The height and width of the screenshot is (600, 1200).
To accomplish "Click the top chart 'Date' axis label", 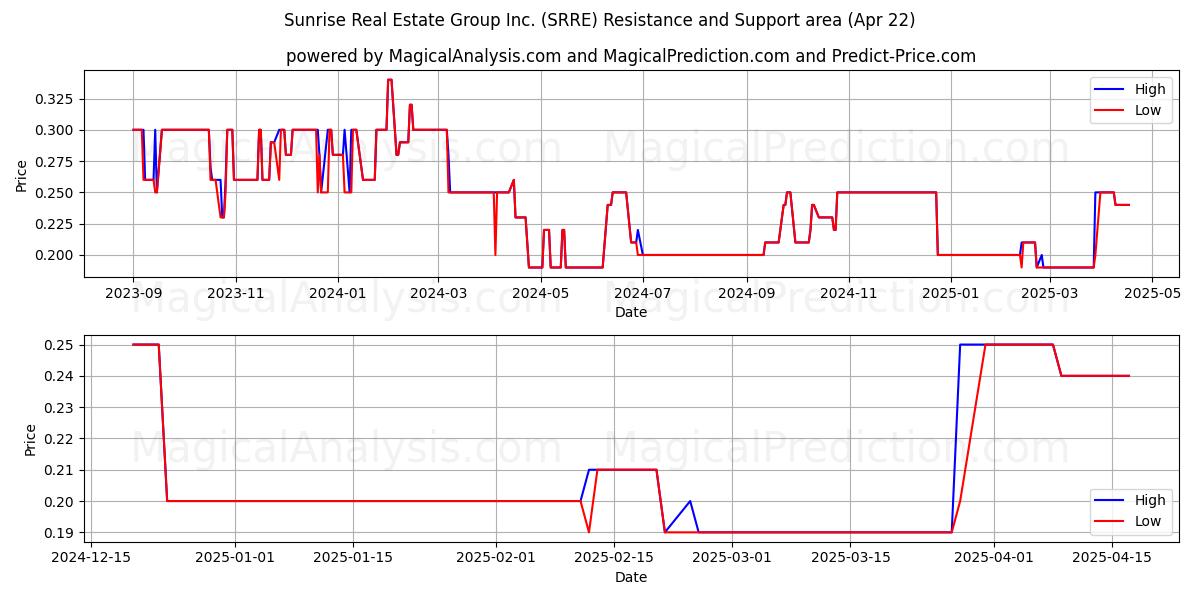I will (631, 312).
